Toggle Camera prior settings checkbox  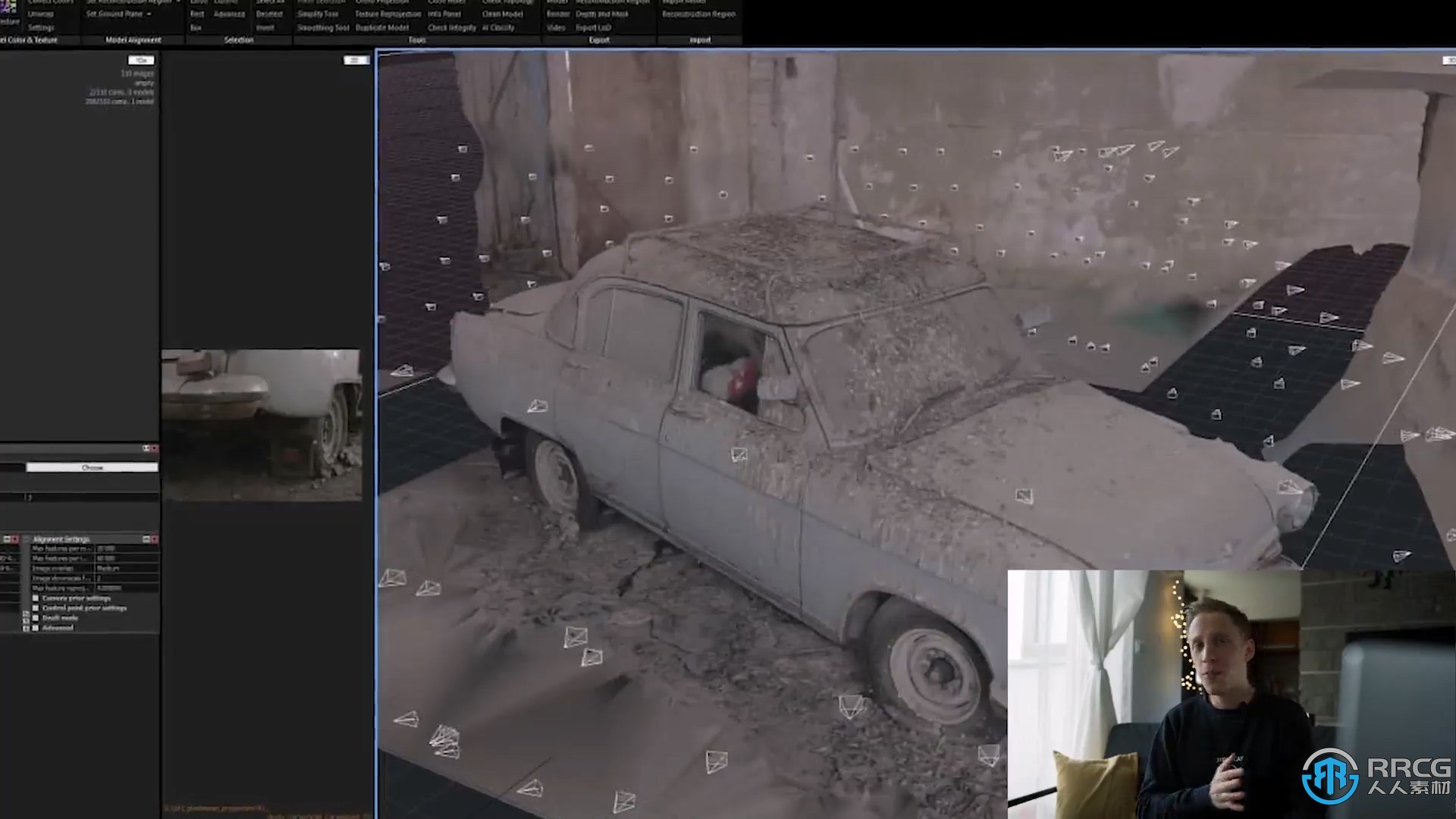click(x=36, y=598)
